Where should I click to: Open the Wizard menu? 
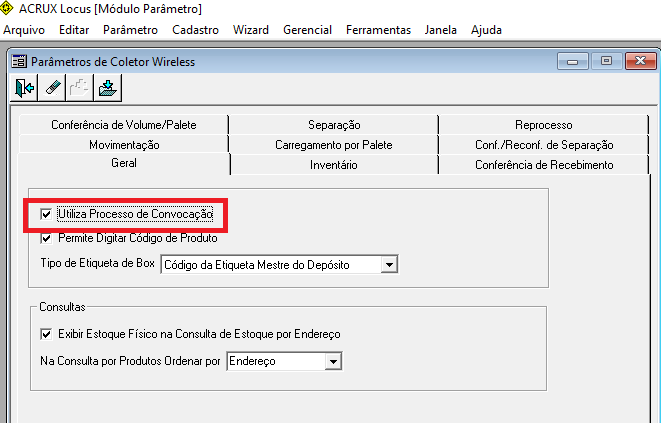251,30
